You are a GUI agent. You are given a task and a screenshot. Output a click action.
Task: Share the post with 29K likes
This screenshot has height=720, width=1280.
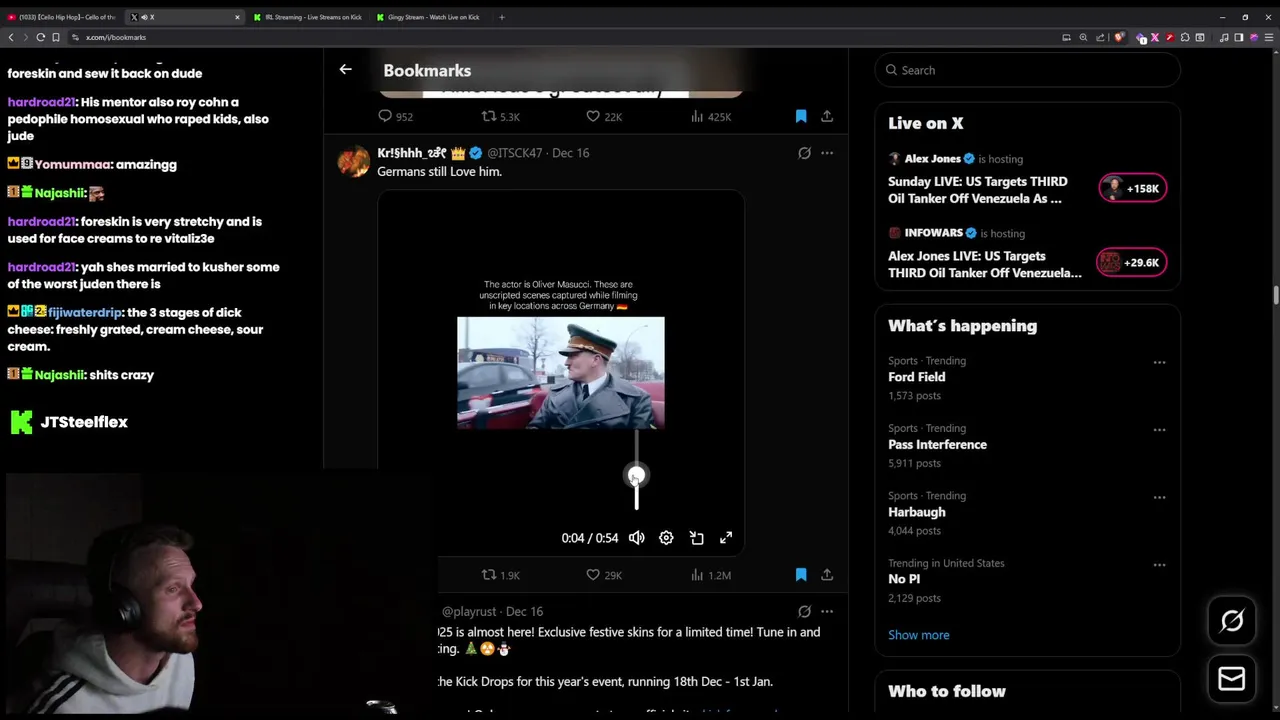[x=827, y=575]
